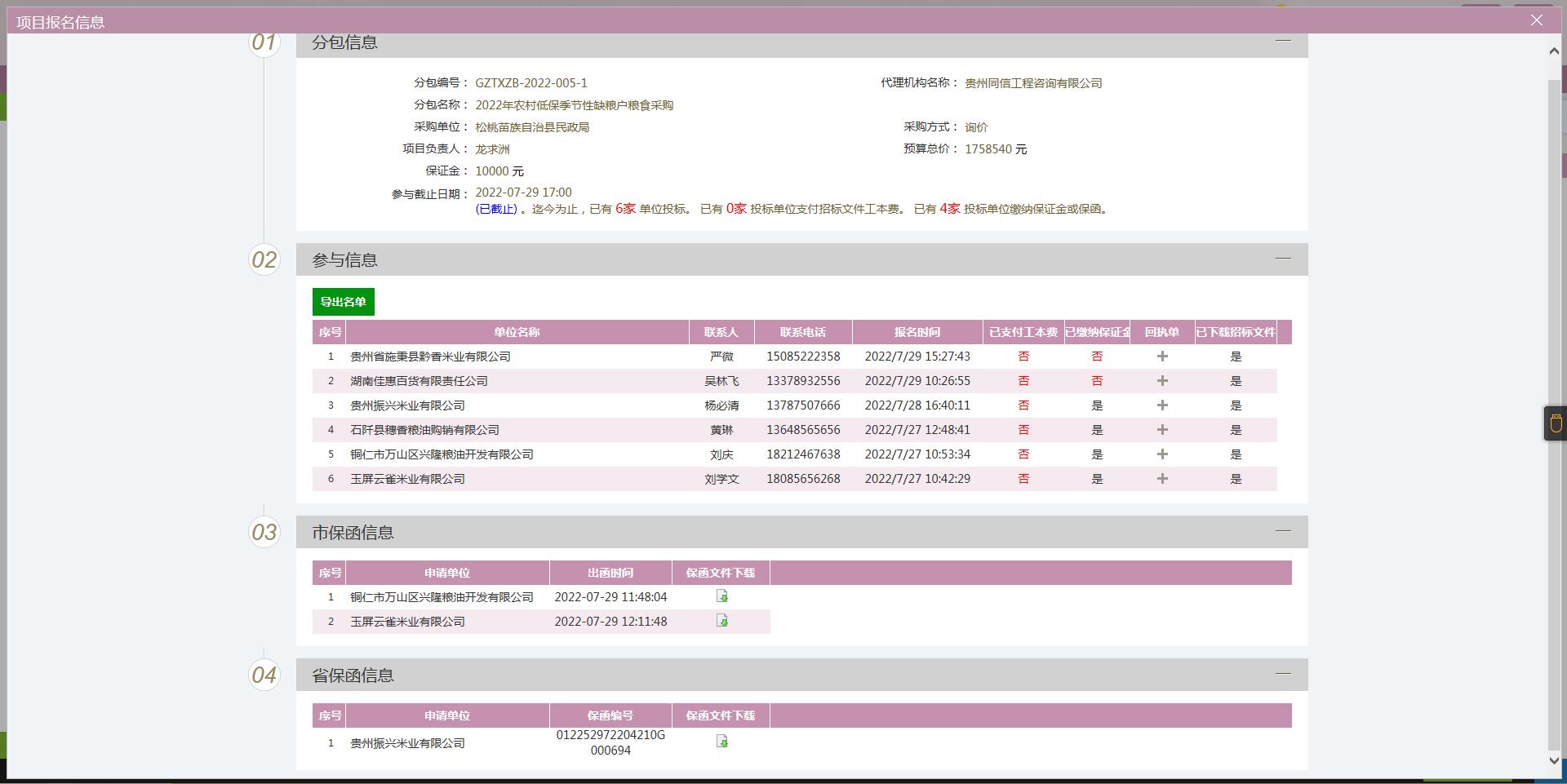Screen dimensions: 1567x784
Task: Close the 项目报名信息 dialog
Action: 1536,20
